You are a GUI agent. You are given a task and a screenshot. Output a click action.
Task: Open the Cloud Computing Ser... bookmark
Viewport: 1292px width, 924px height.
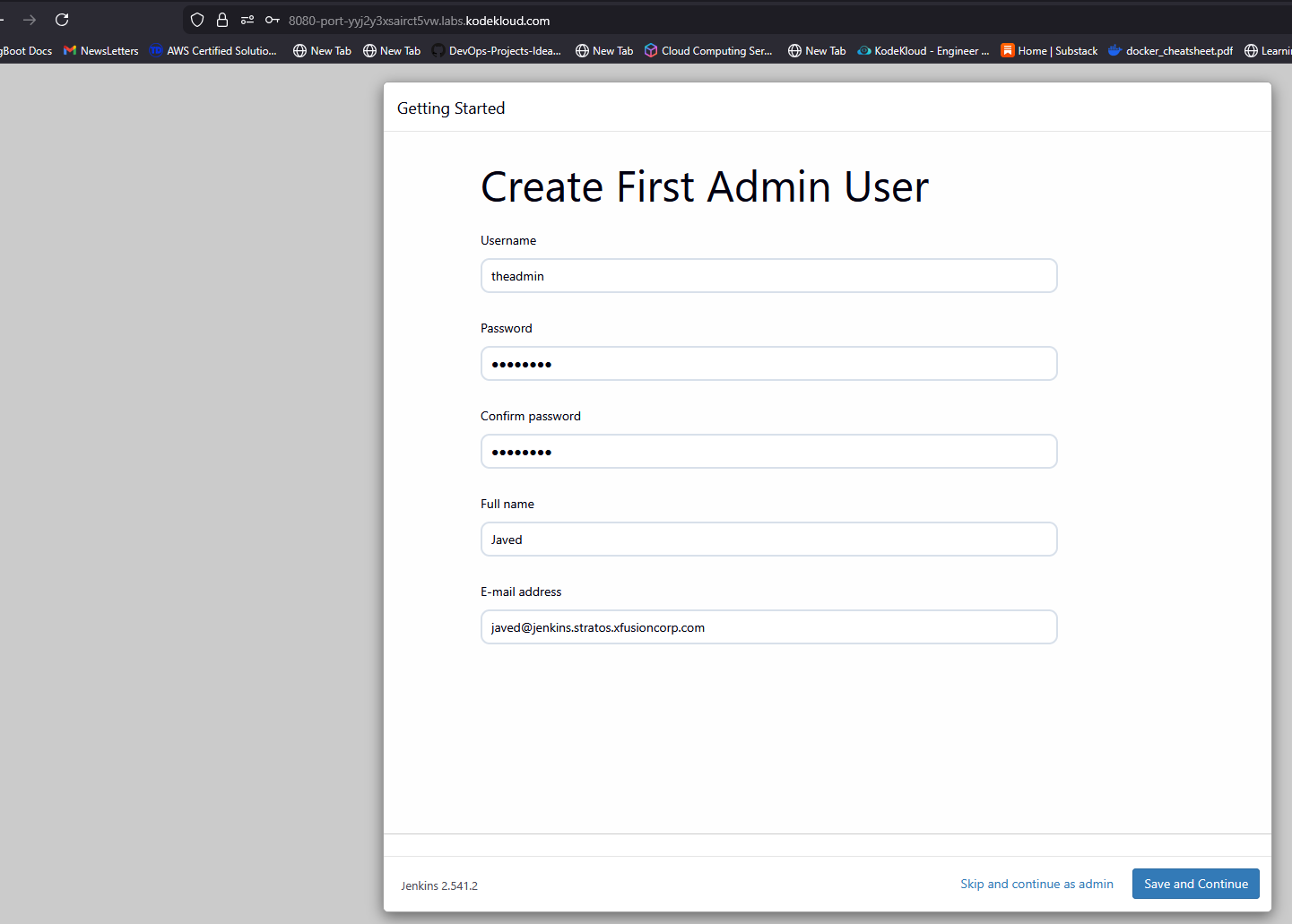coord(708,51)
